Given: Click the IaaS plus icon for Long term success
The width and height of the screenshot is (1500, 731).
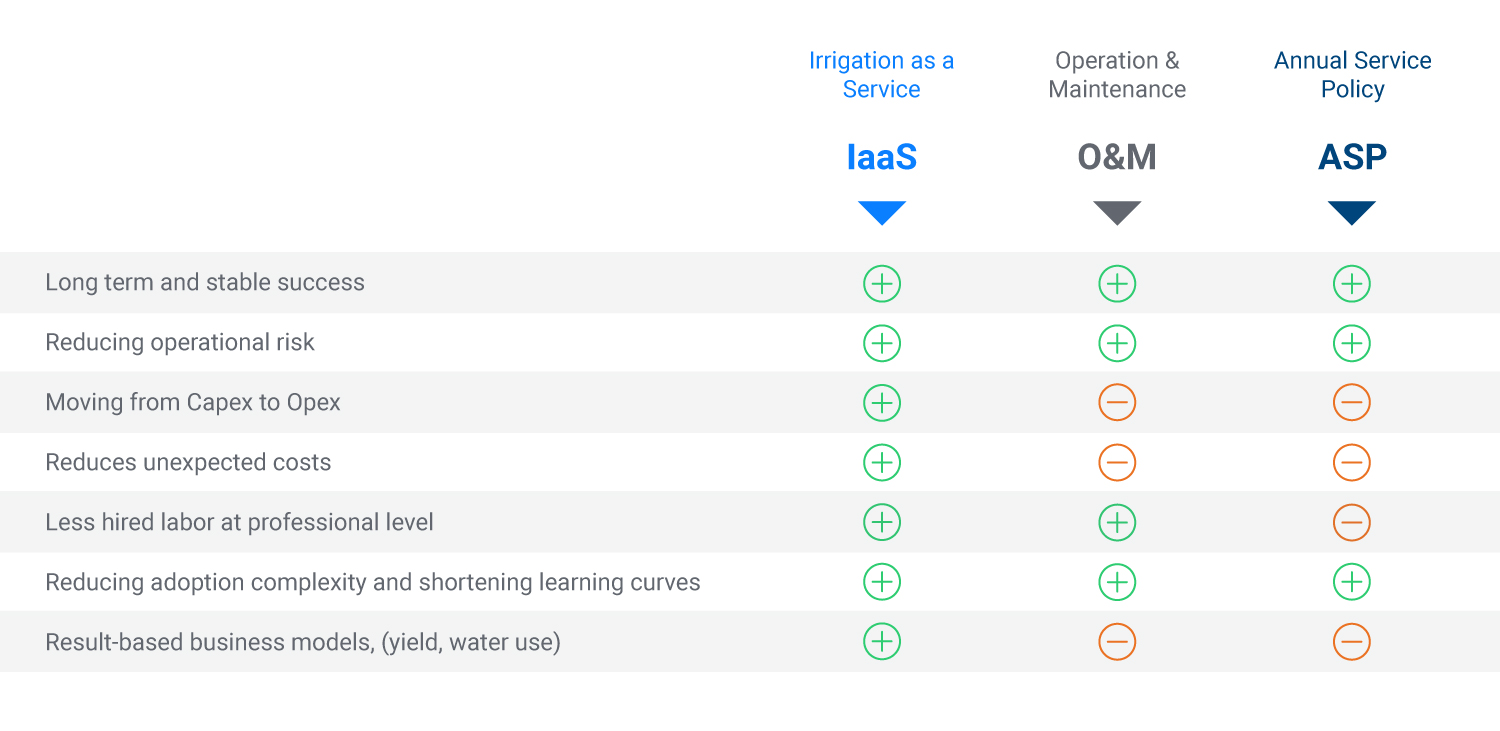Looking at the screenshot, I should (881, 284).
